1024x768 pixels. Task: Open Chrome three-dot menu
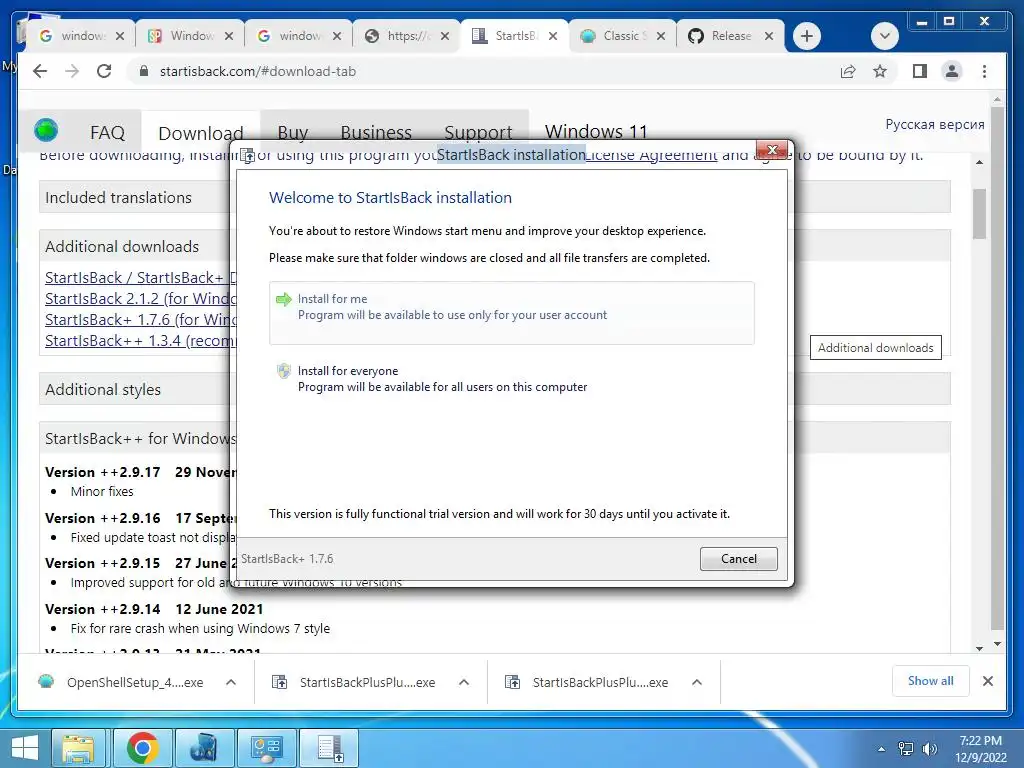pos(984,71)
